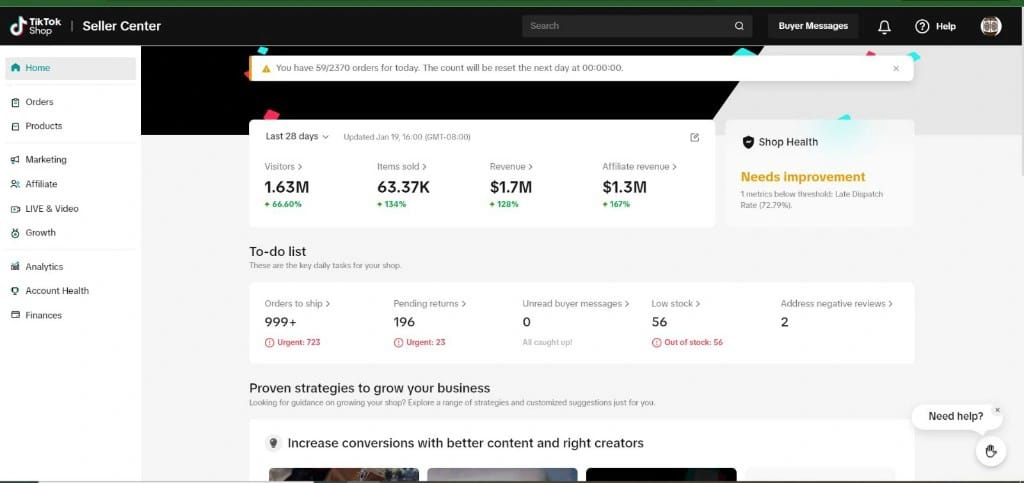Click the 999+ orders to ship value
The height and width of the screenshot is (483, 1024).
coord(281,322)
